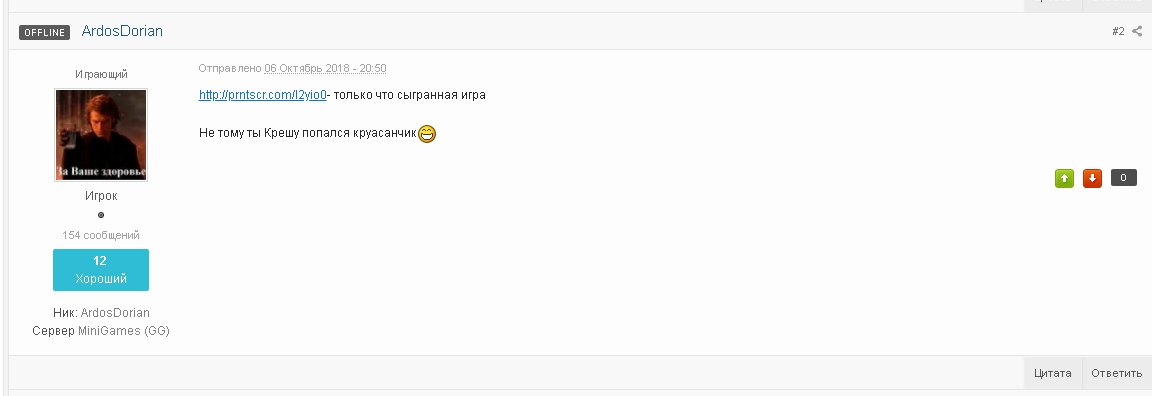Open ArdosDorian profile from username header

coord(122,32)
